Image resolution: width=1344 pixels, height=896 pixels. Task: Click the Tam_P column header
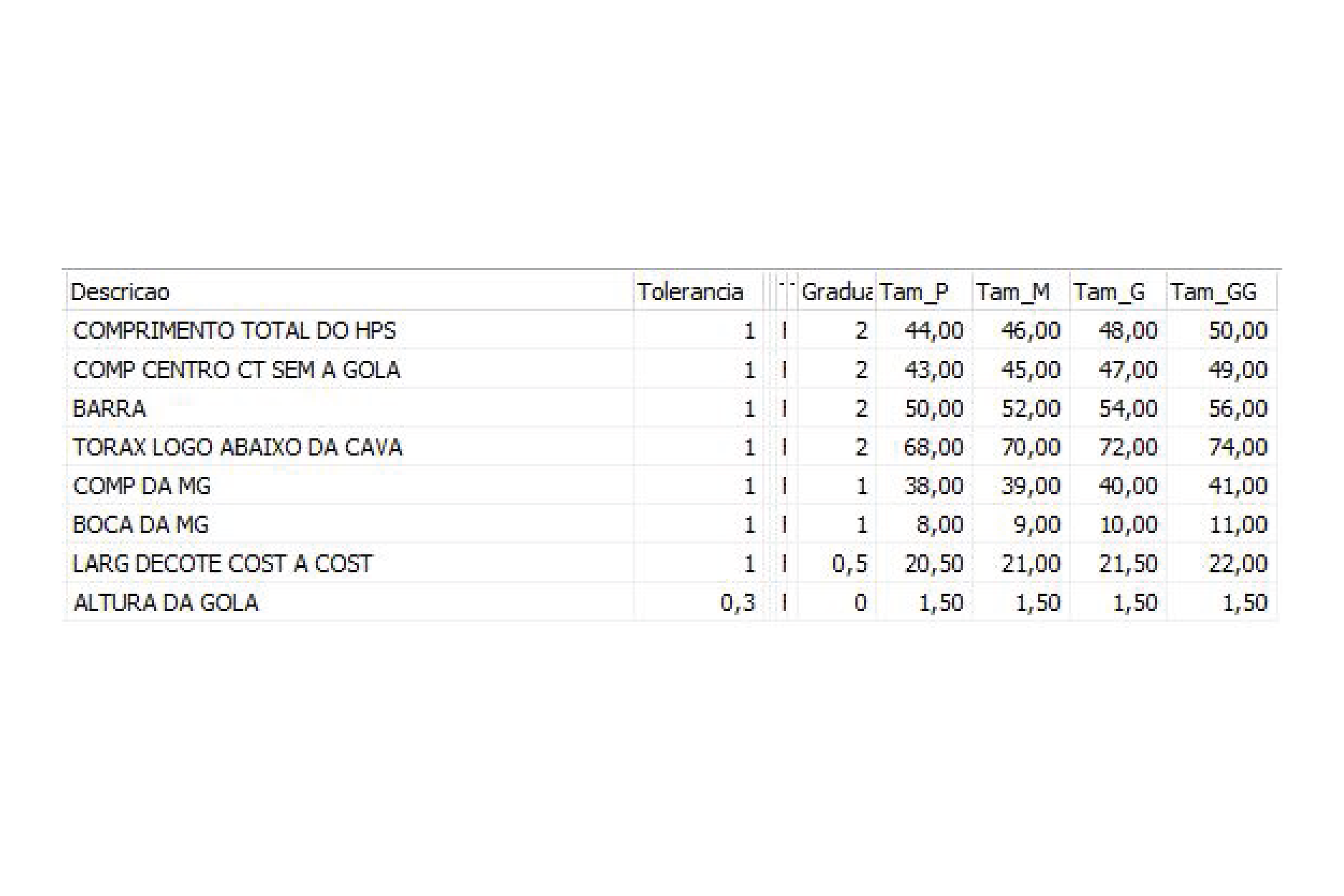pos(923,292)
